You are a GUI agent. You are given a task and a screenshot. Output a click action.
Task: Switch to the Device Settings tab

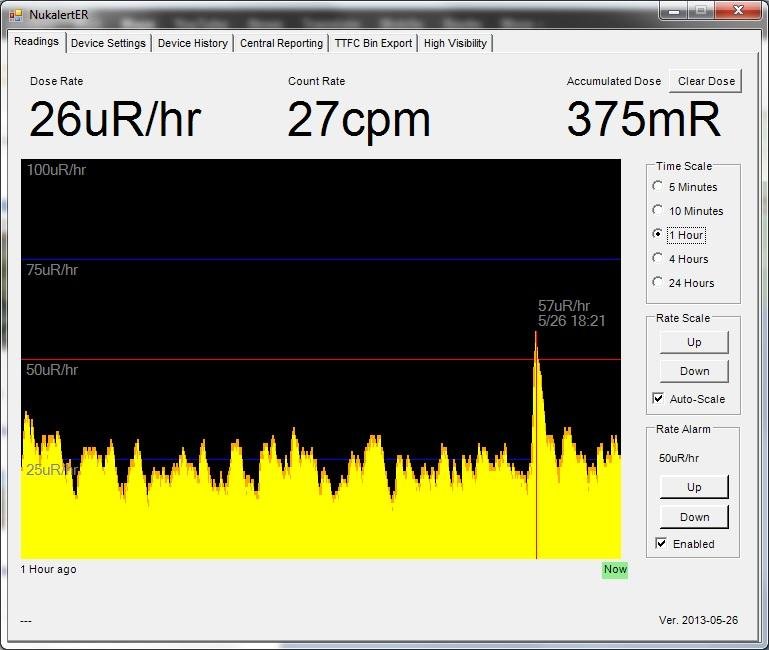click(108, 43)
